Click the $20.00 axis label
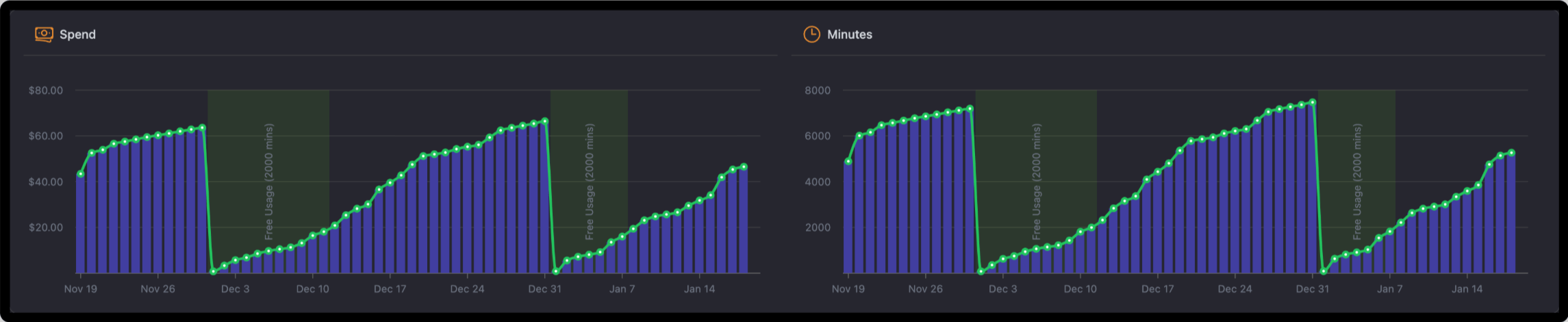This screenshot has width=1568, height=322. [x=46, y=227]
